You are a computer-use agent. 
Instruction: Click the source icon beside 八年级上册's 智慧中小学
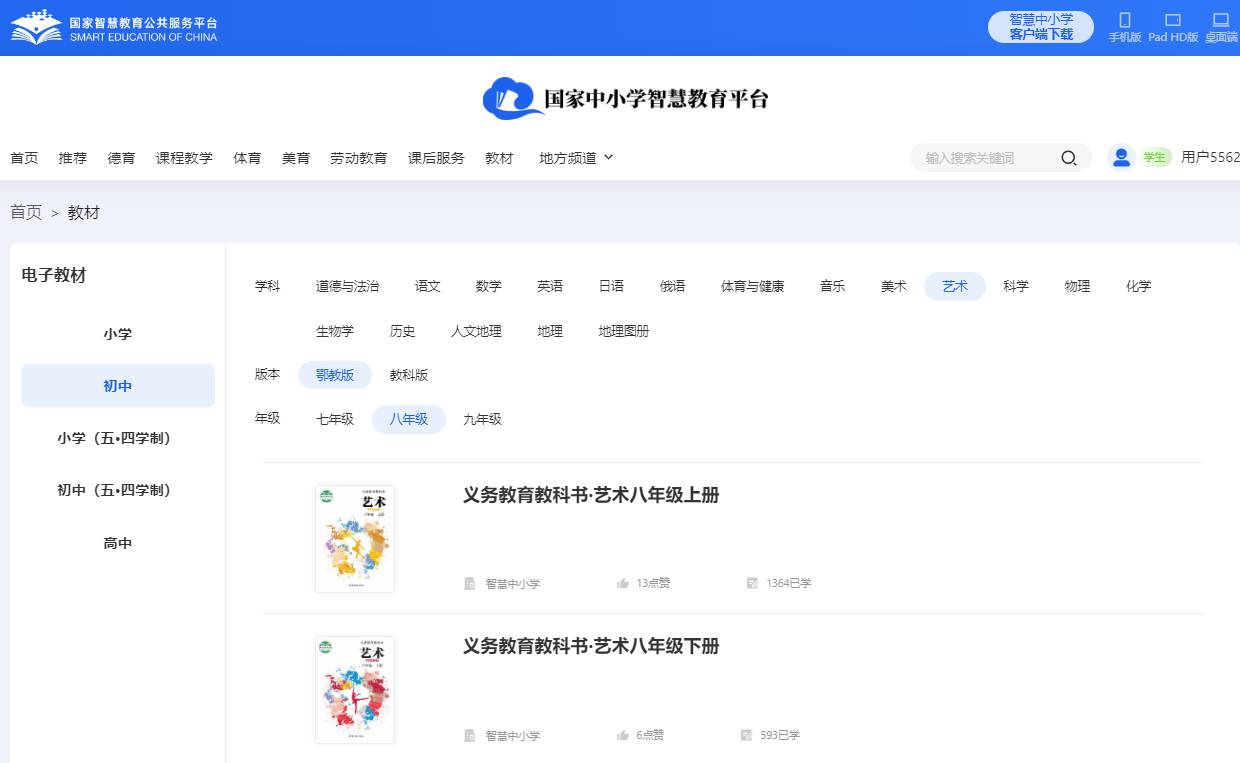[470, 584]
